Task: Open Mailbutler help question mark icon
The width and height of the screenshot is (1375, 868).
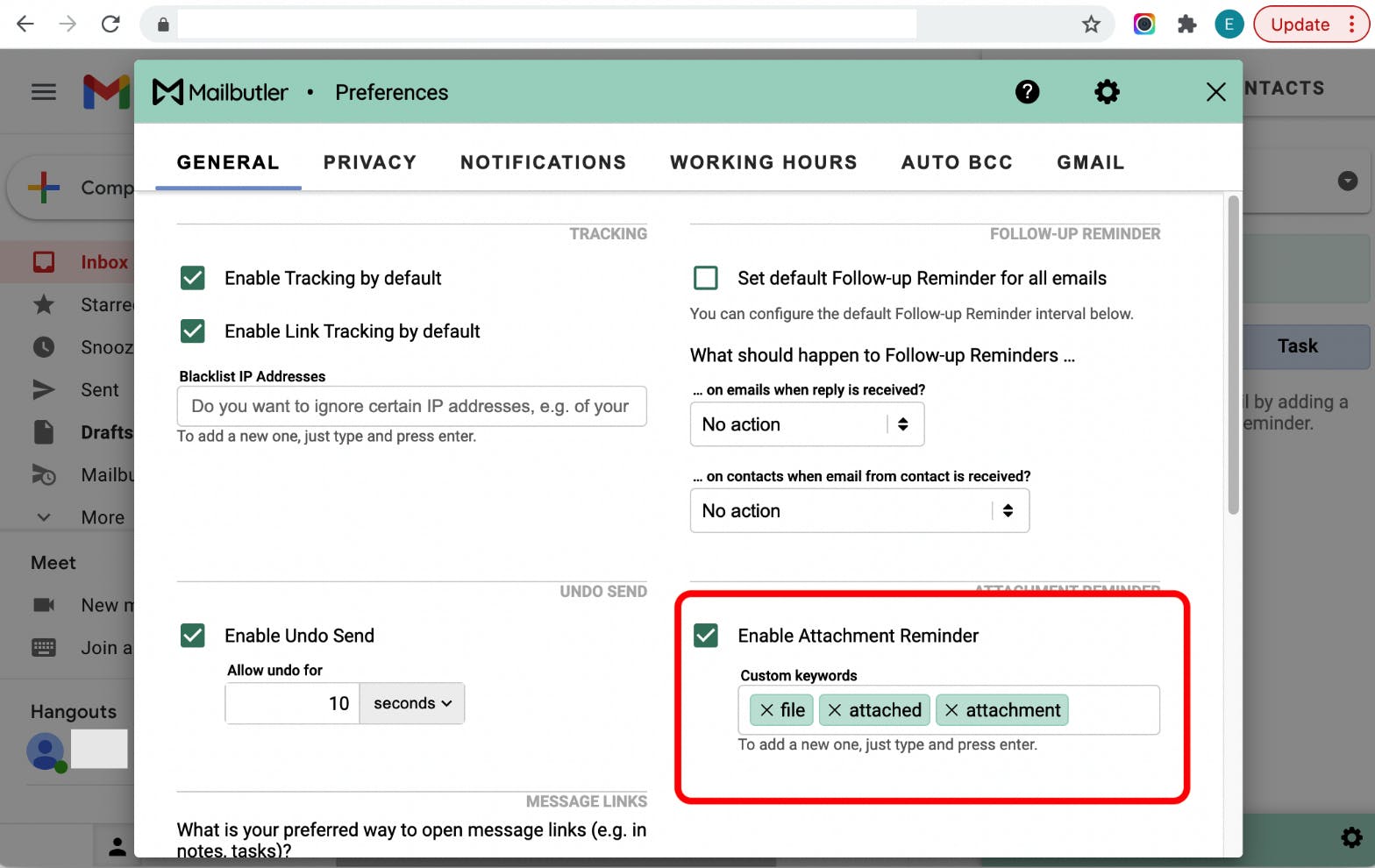Action: coord(1027,92)
